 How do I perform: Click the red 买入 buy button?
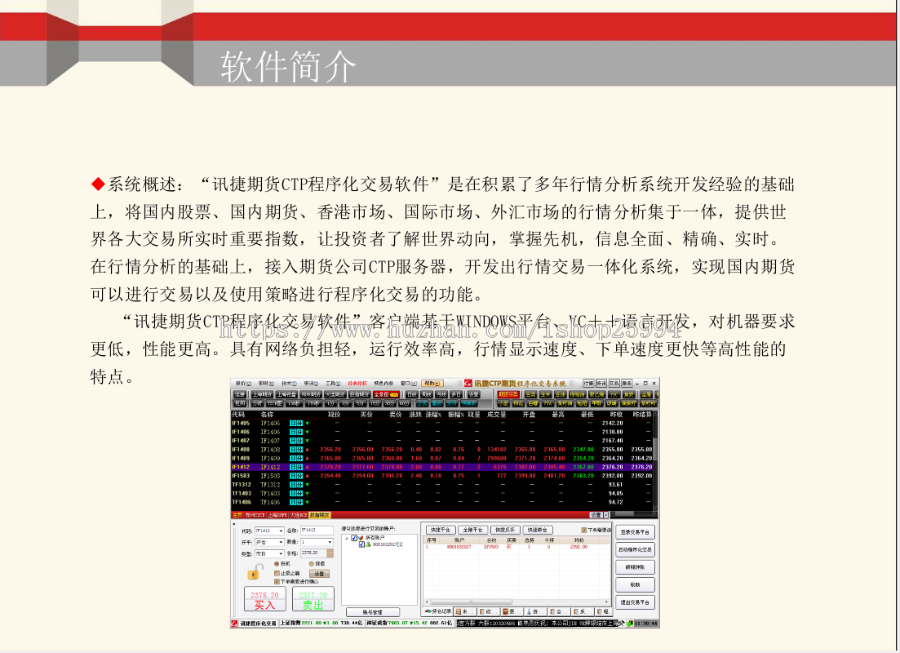pos(265,599)
